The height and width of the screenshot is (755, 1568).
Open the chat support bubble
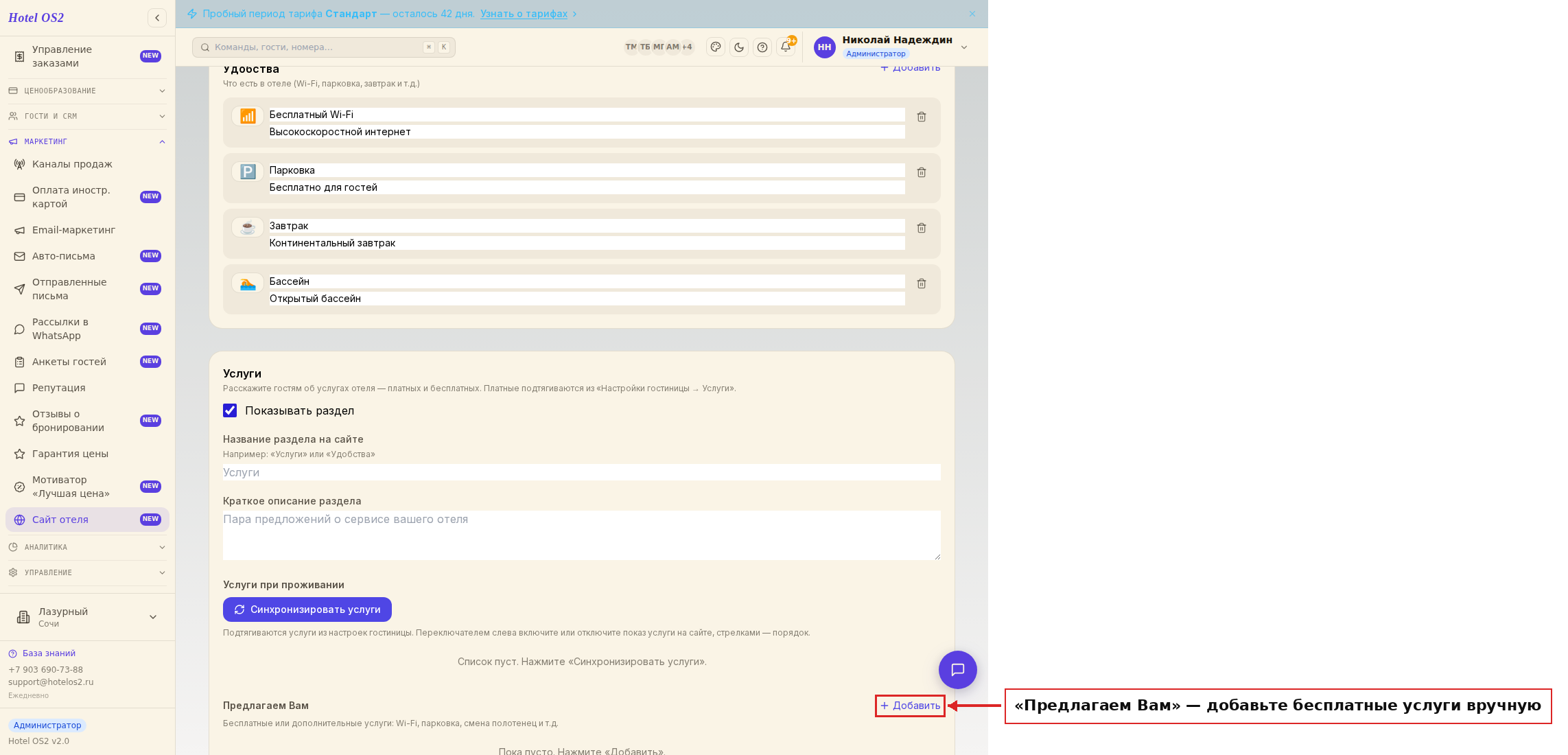coord(958,670)
